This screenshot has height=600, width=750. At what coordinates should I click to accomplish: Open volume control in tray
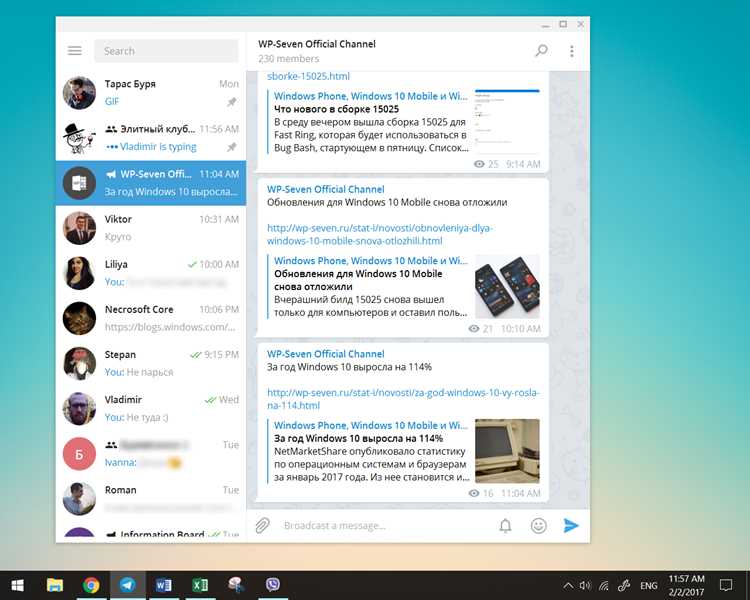585,586
